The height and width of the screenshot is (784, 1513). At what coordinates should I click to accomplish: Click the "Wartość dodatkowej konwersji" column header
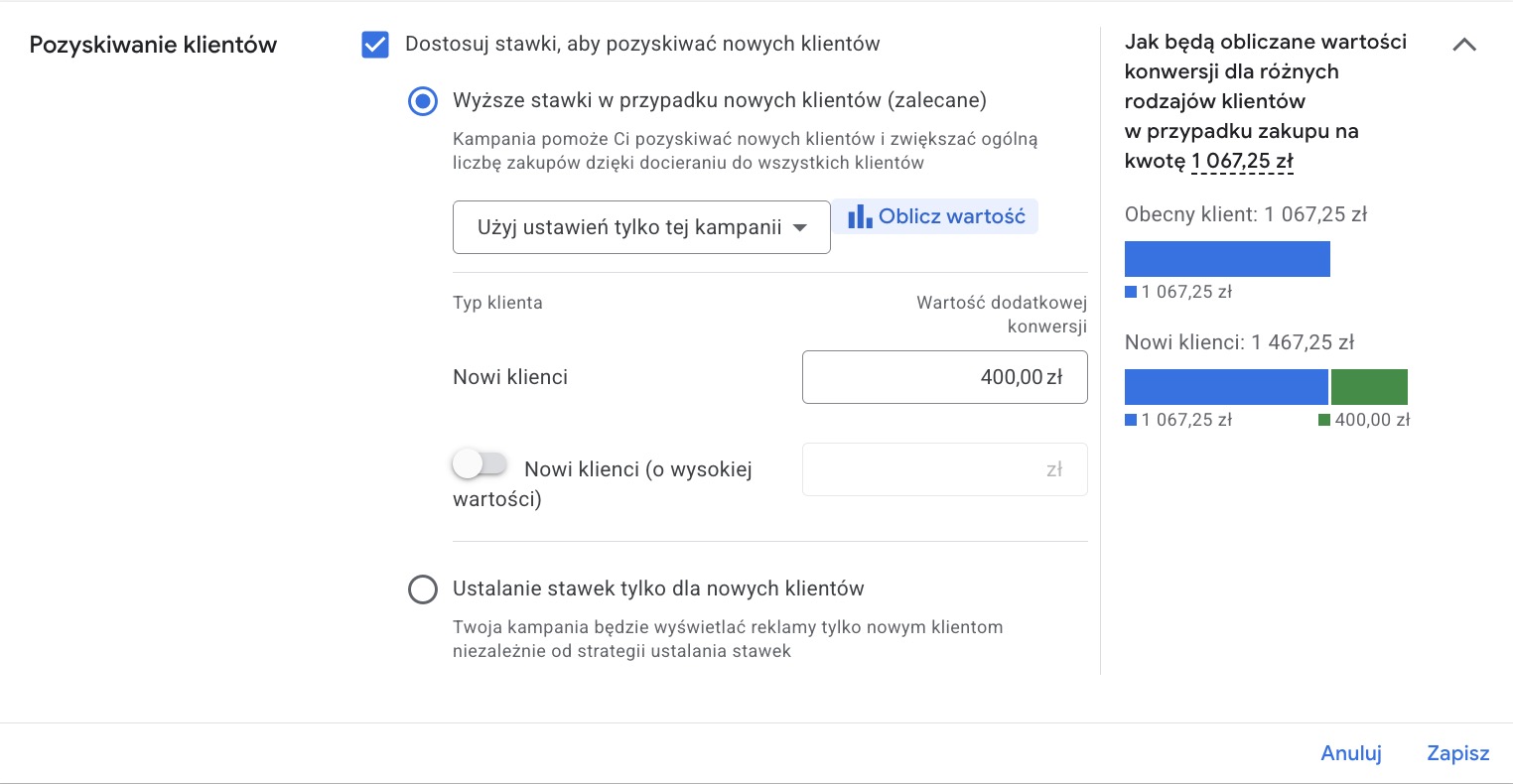(x=1002, y=315)
